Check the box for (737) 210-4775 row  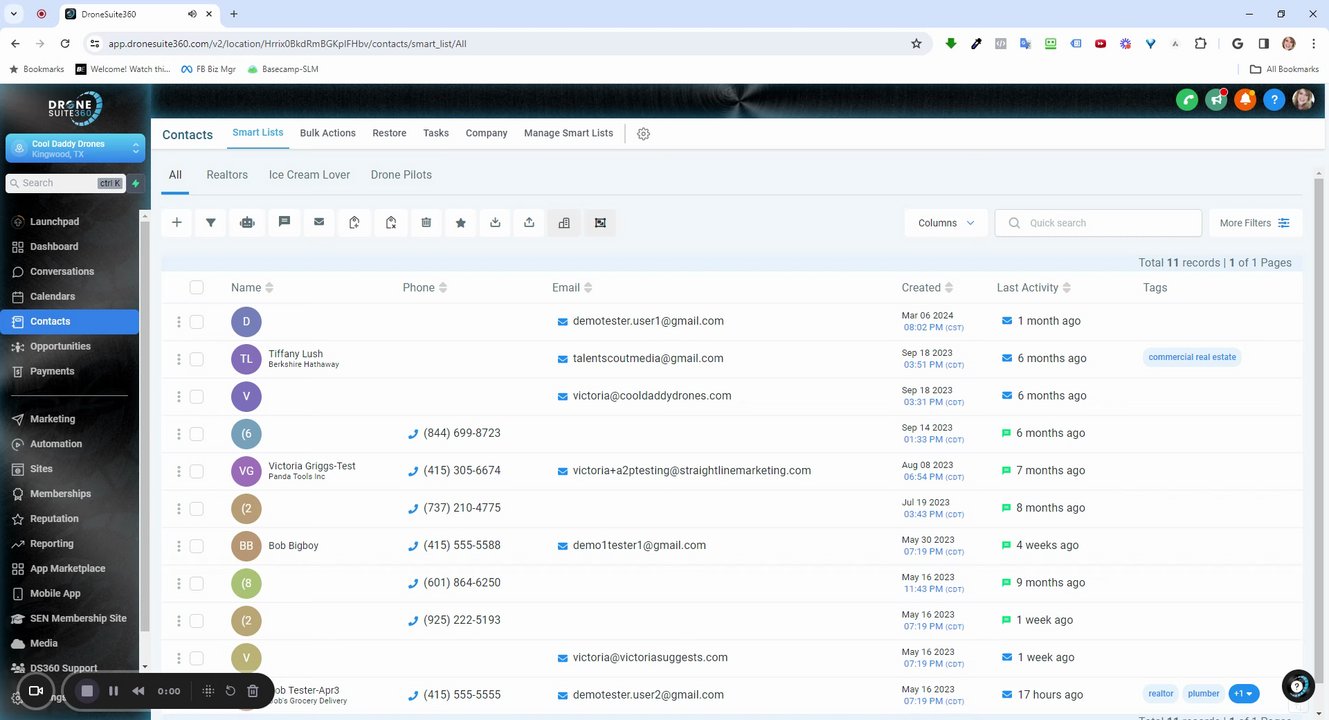196,508
